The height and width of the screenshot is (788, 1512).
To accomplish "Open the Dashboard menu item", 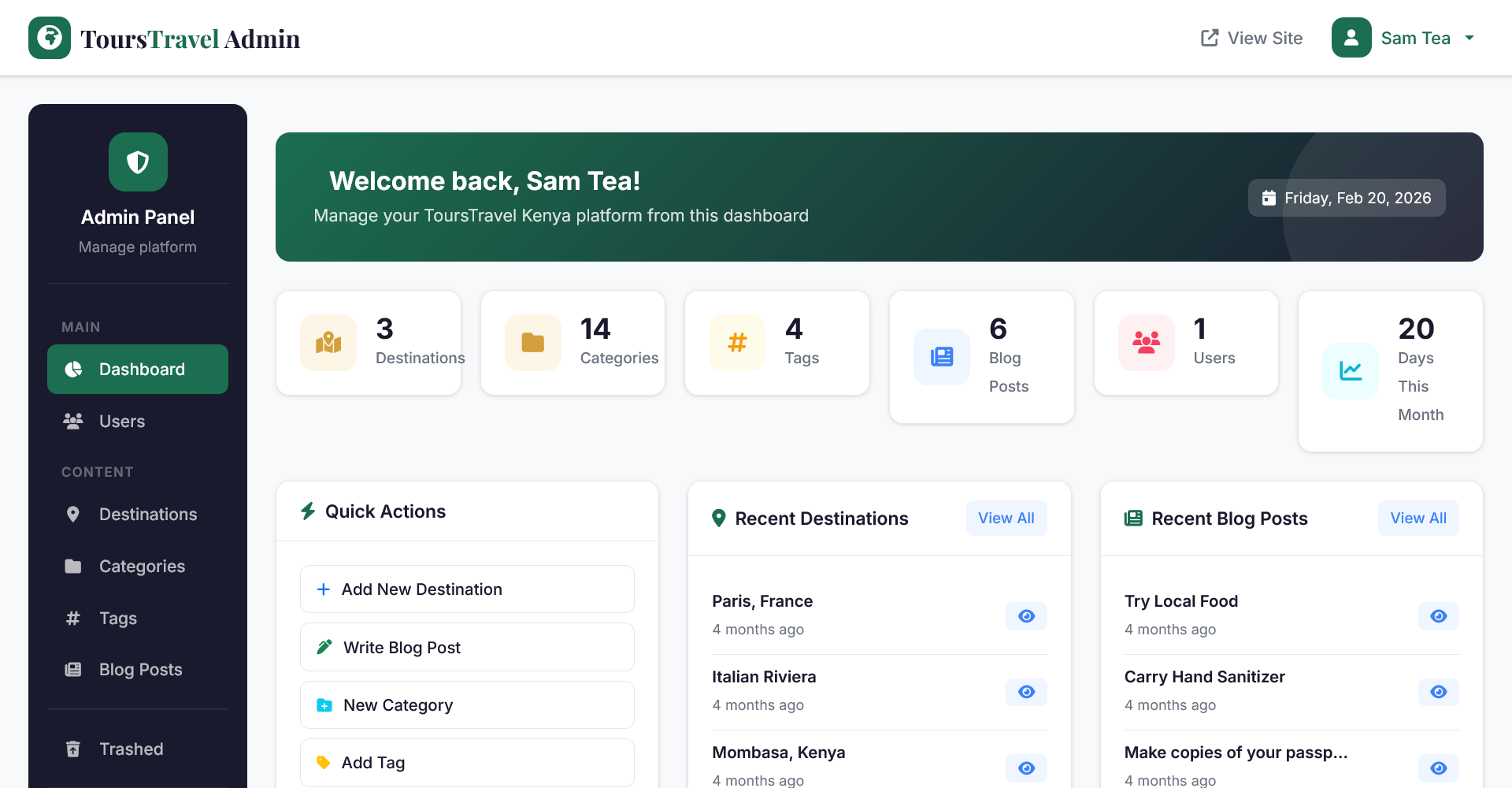I will pos(138,369).
